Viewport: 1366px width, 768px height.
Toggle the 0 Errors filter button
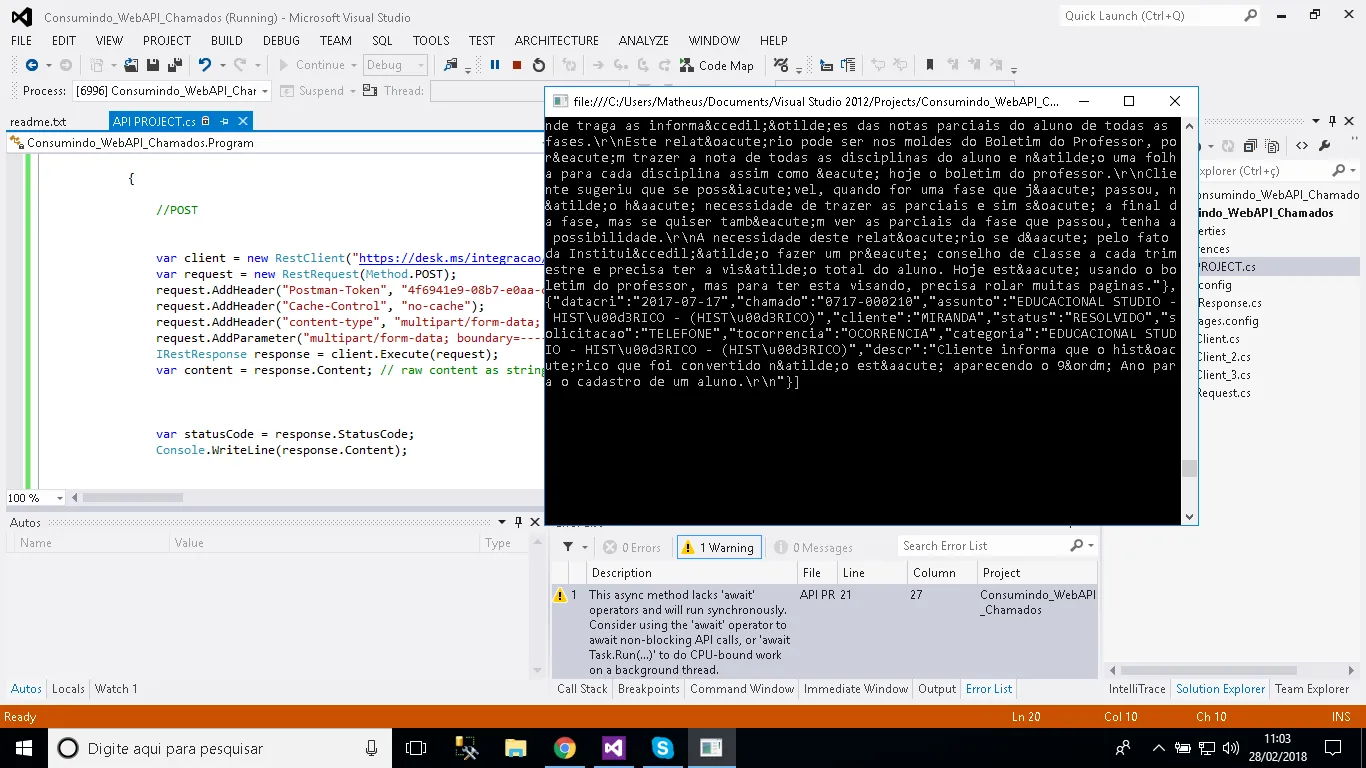[x=632, y=547]
